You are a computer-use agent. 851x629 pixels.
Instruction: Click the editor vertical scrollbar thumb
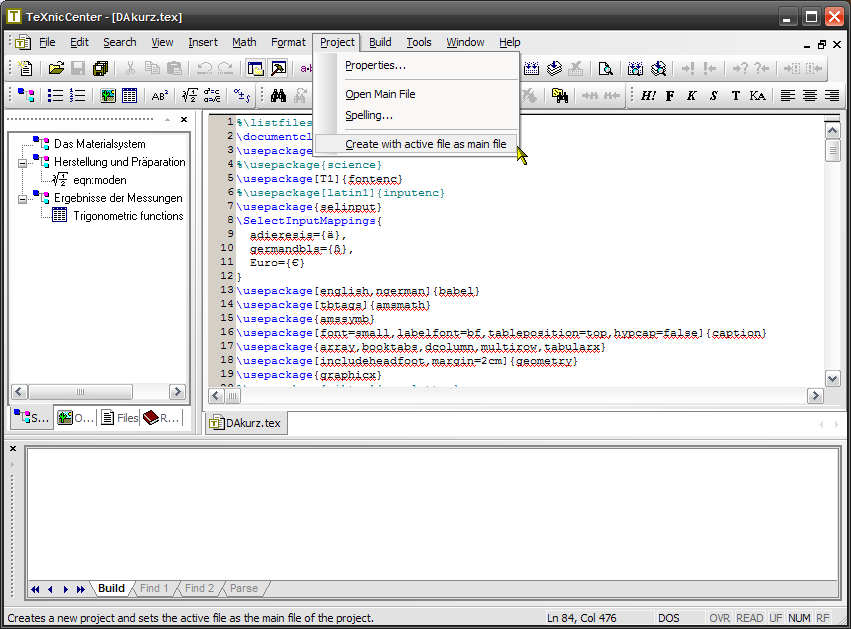(833, 150)
